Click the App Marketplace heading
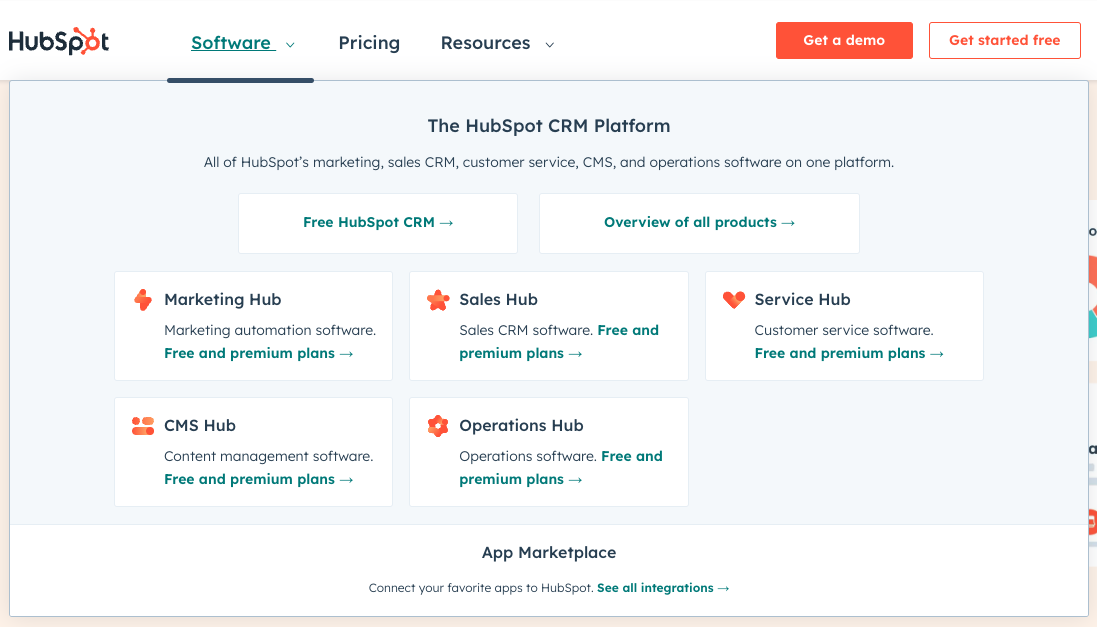 click(548, 553)
